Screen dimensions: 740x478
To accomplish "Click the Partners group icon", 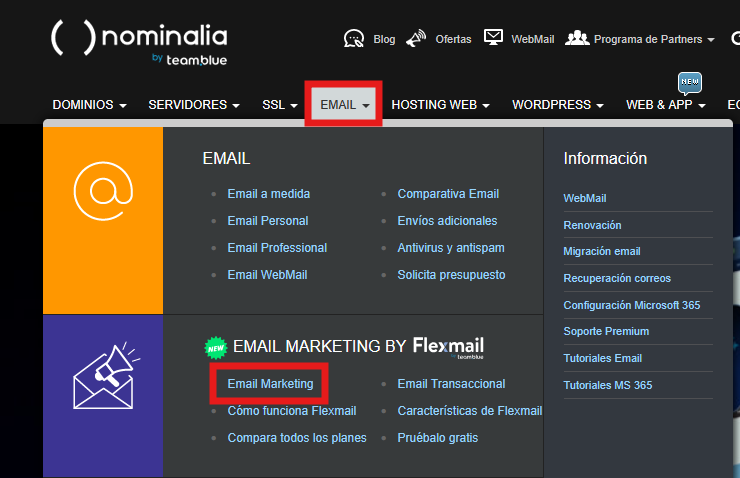I will coord(577,38).
